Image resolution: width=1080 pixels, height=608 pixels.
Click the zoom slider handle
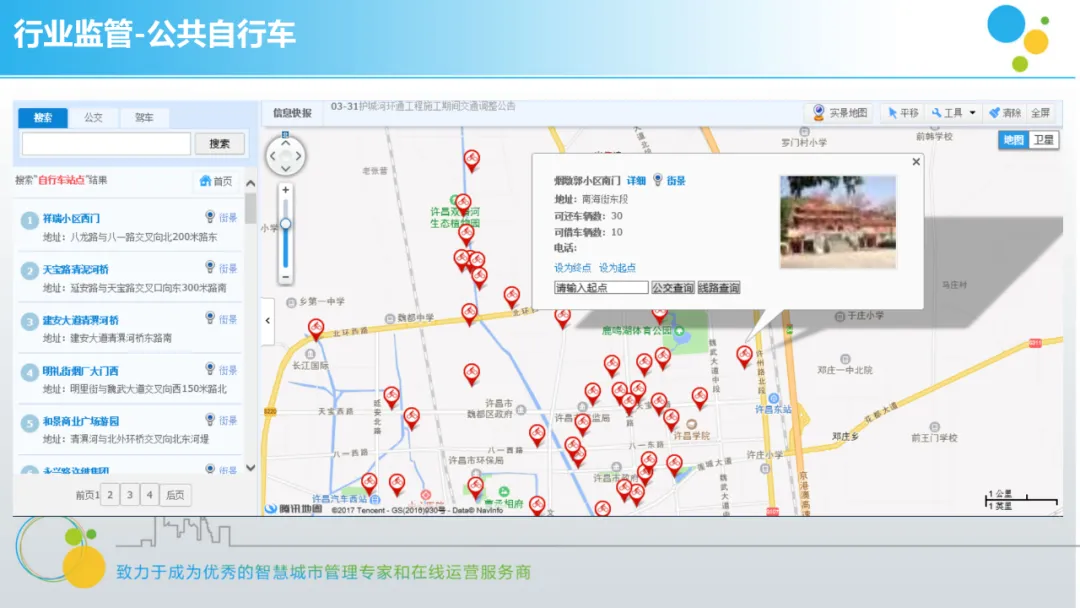click(285, 224)
